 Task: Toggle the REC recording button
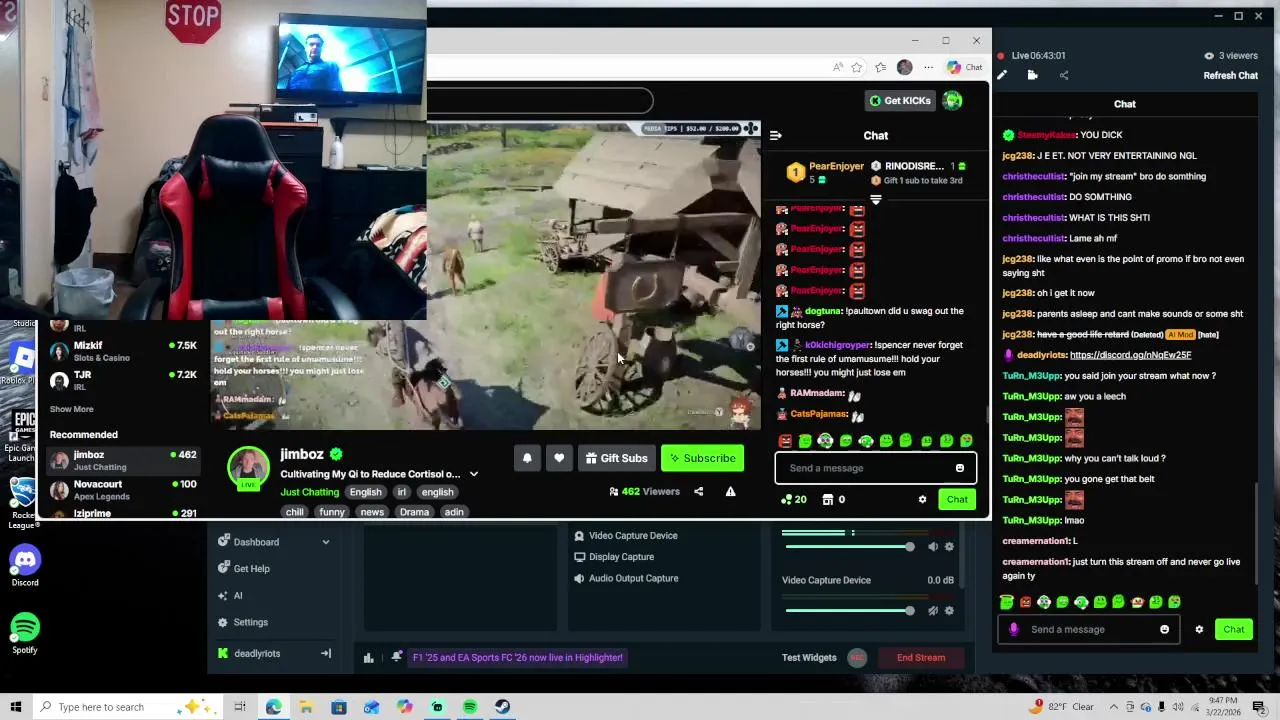coord(857,657)
